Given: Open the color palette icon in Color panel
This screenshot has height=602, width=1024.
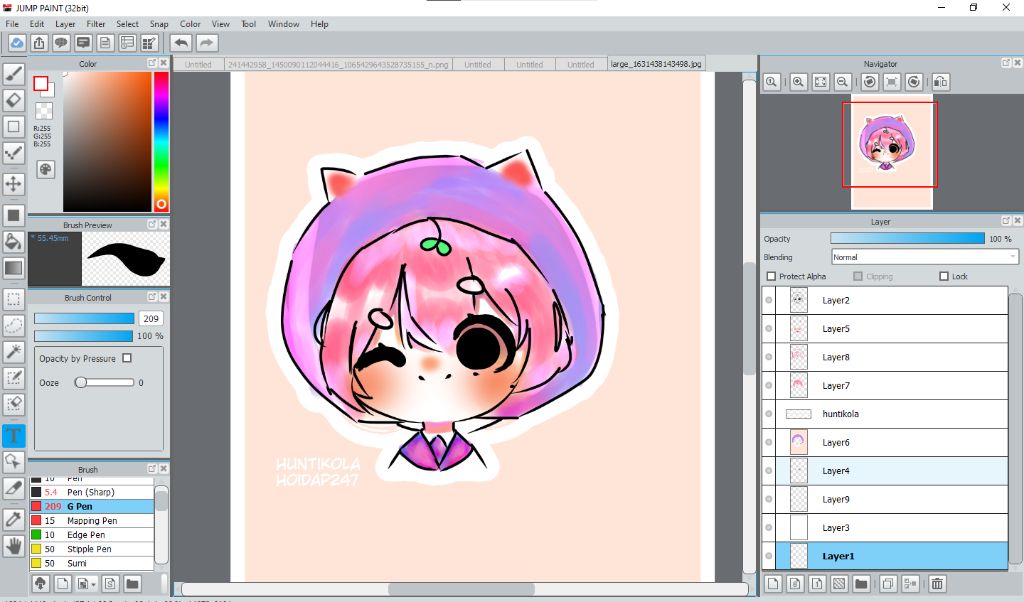Looking at the screenshot, I should click(x=45, y=170).
